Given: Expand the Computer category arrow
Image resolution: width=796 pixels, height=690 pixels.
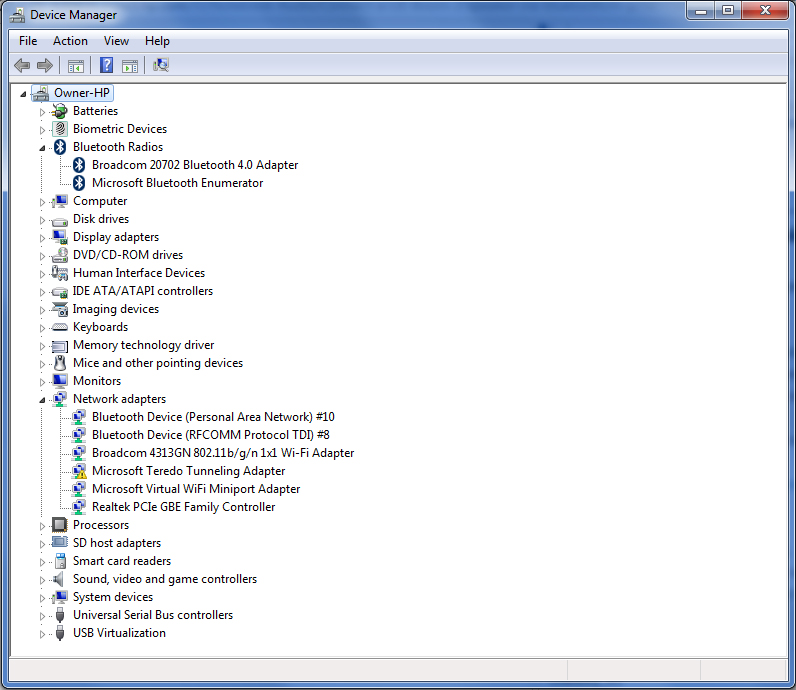Looking at the screenshot, I should [x=42, y=202].
